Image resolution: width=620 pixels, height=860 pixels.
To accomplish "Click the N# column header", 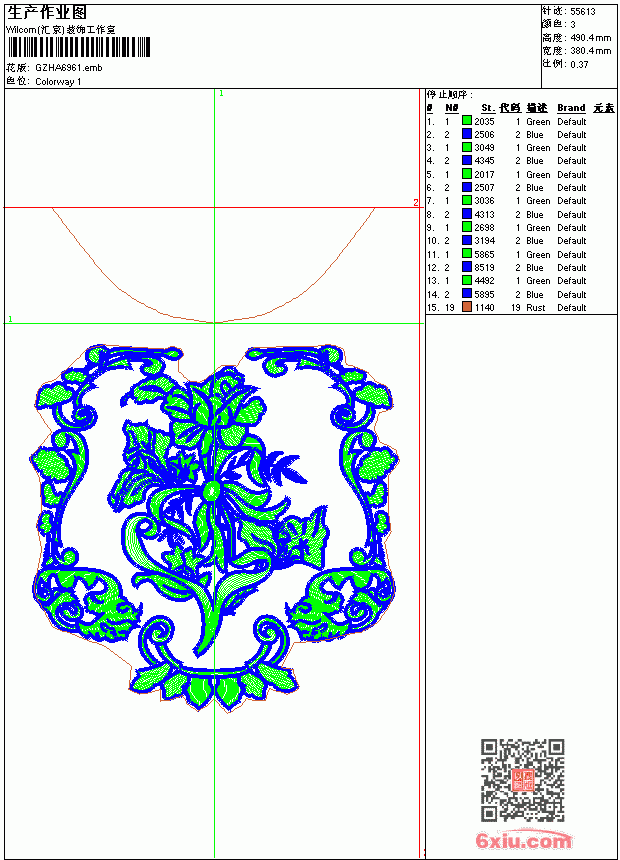I will [452, 108].
